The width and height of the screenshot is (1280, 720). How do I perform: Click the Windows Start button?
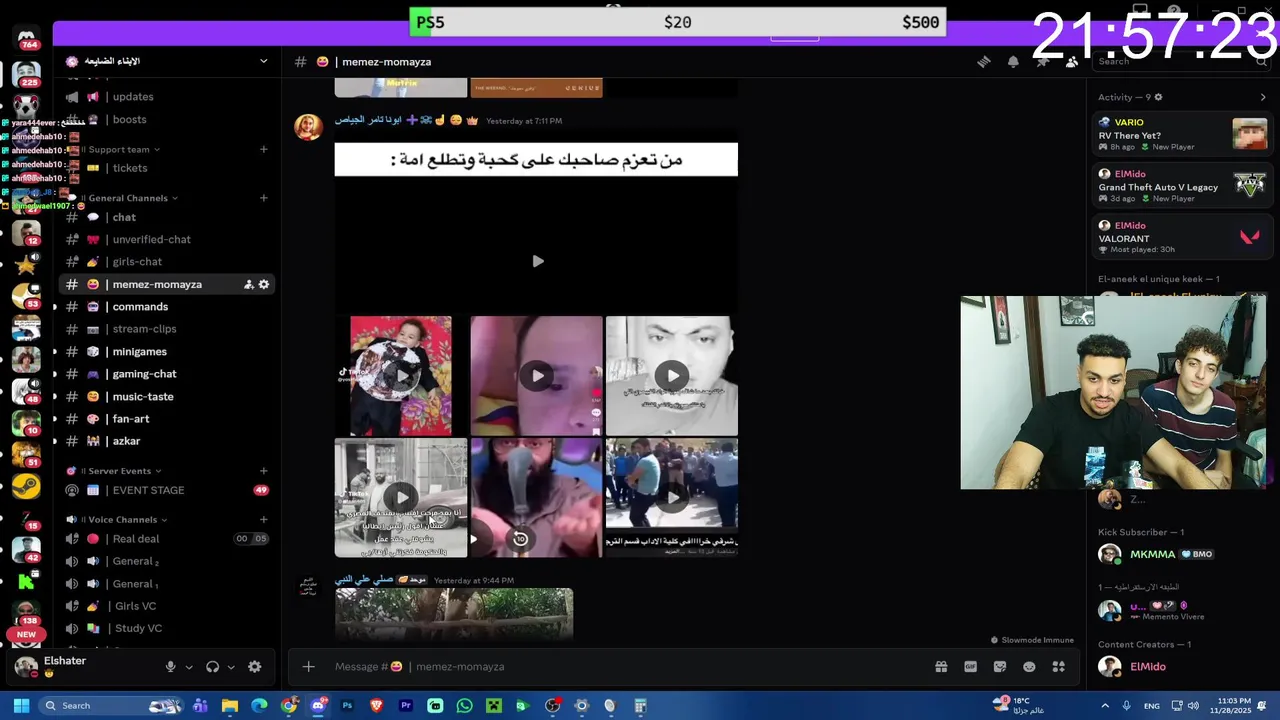click(21, 706)
